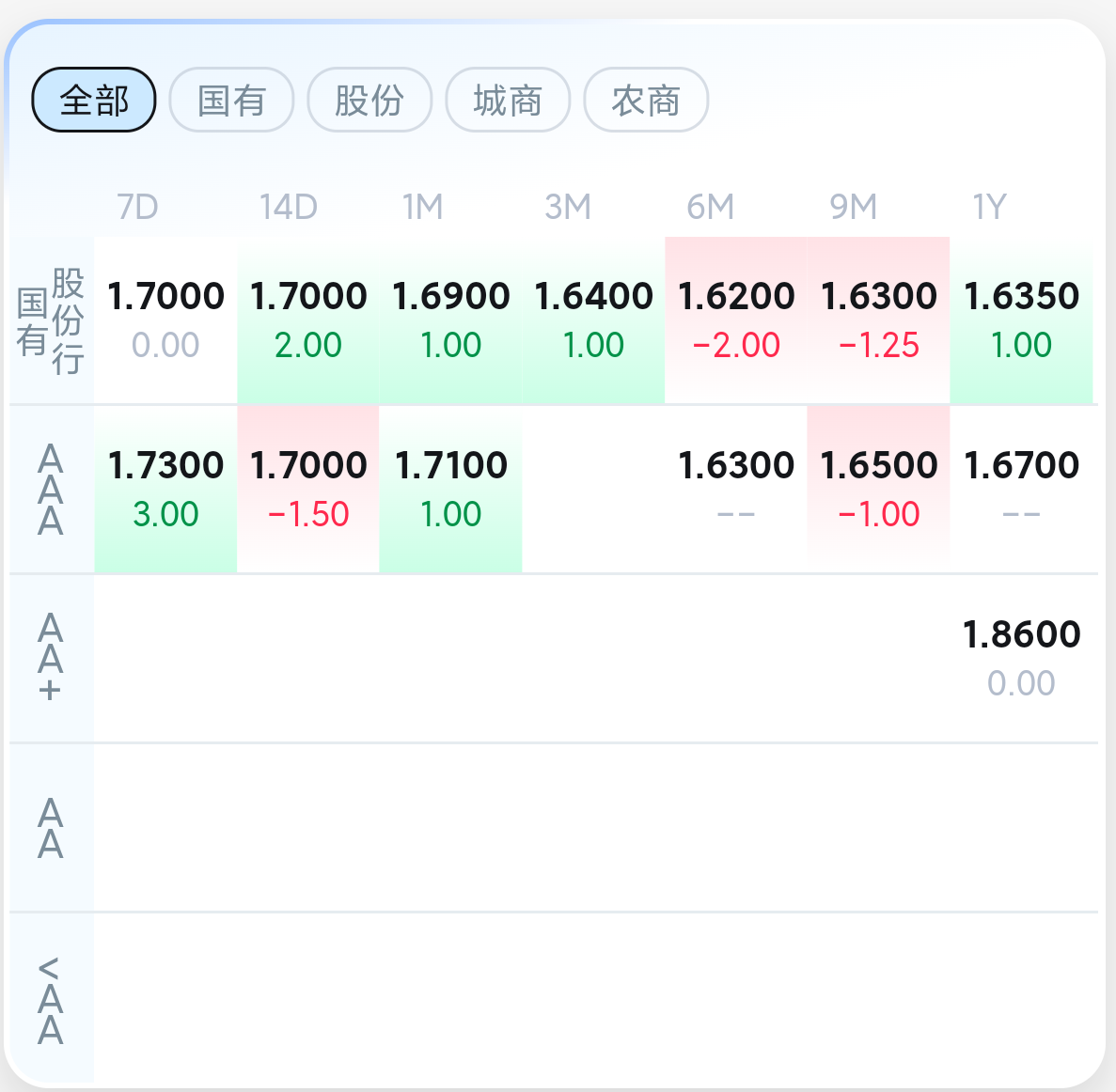The height and width of the screenshot is (1092, 1116).
Task: Click the 6M column header
Action: (711, 207)
